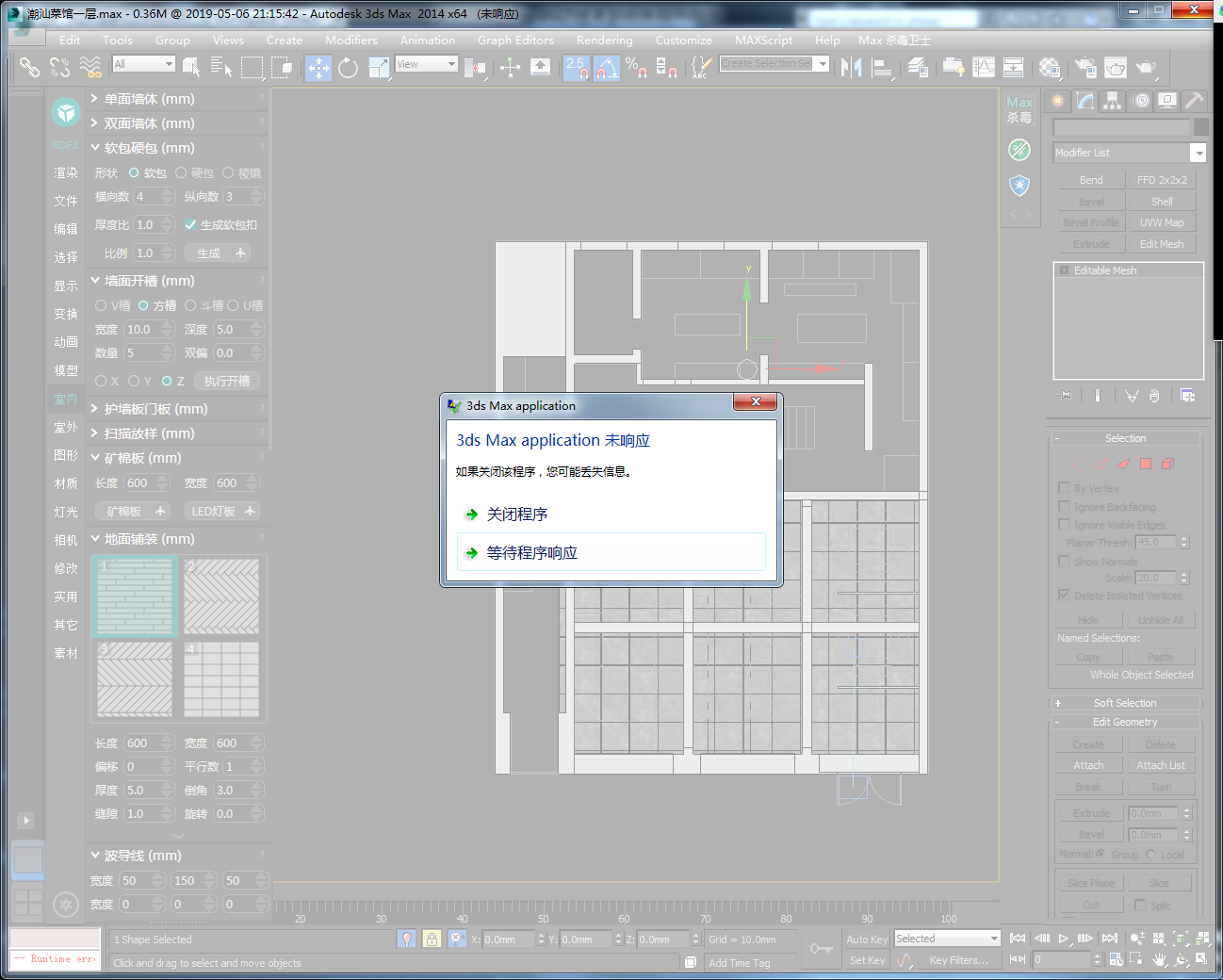This screenshot has width=1223, height=980.
Task: Expand the 双面墙体 (mm) rollout
Action: (x=177, y=123)
